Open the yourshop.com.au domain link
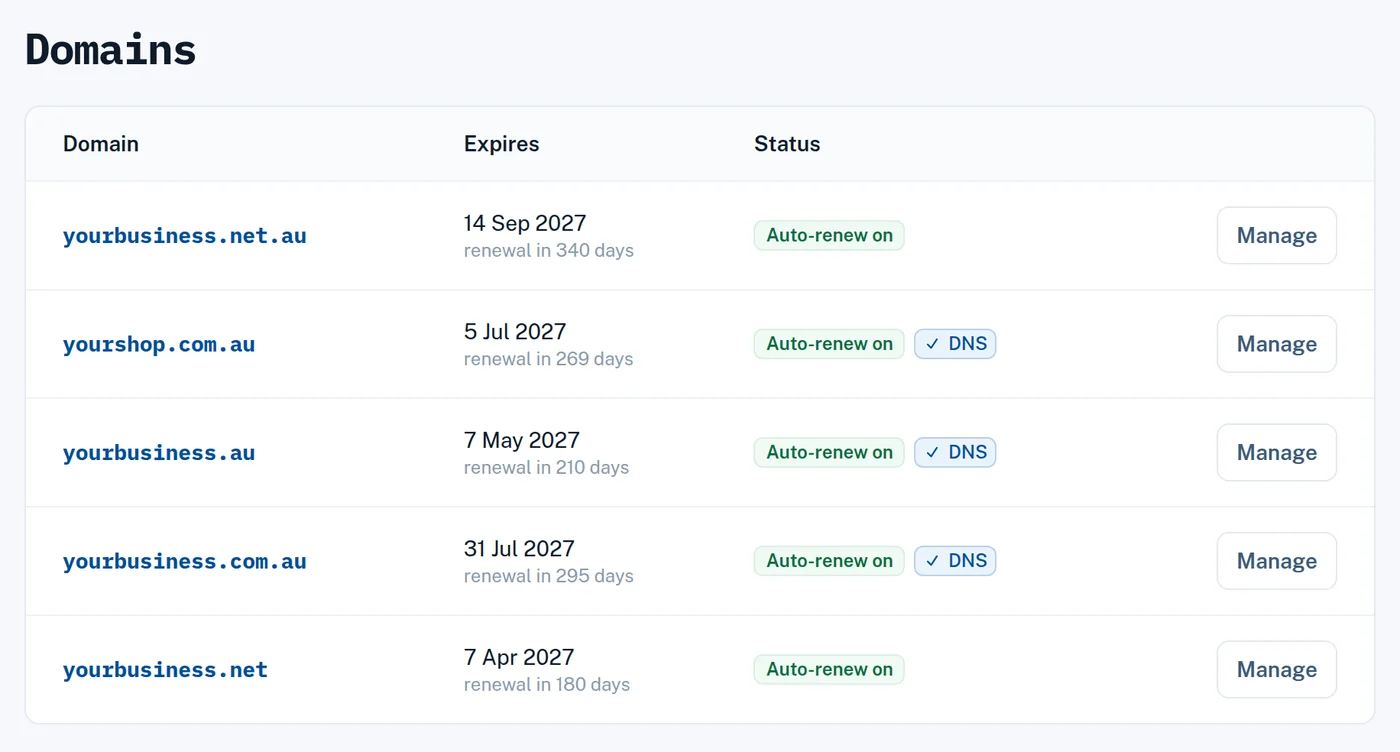Viewport: 1400px width, 752px height. (x=159, y=344)
